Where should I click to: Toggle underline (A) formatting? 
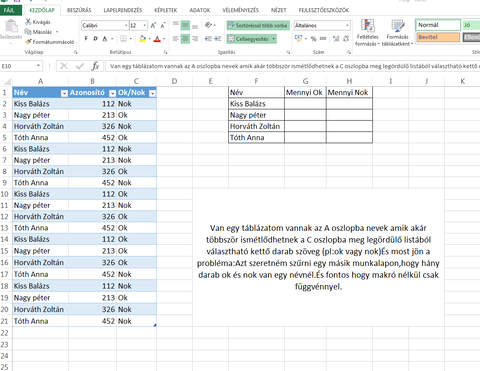tap(105, 39)
